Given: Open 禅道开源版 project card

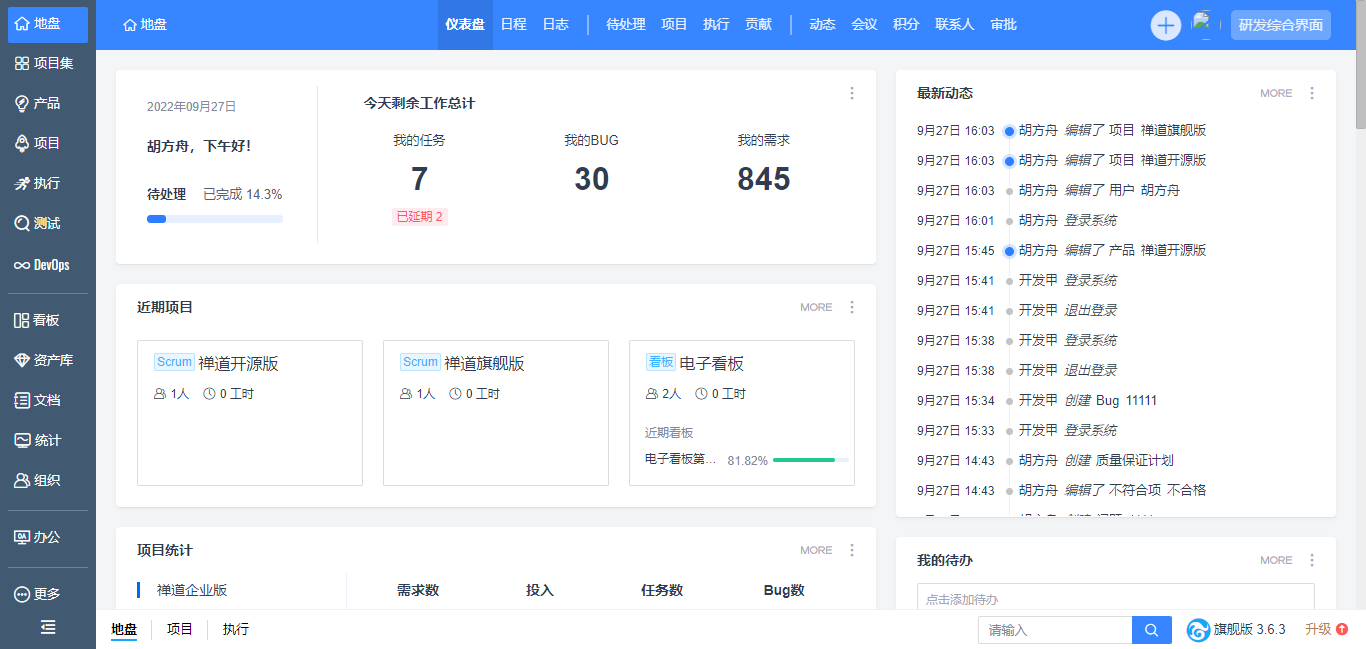Looking at the screenshot, I should point(250,413).
